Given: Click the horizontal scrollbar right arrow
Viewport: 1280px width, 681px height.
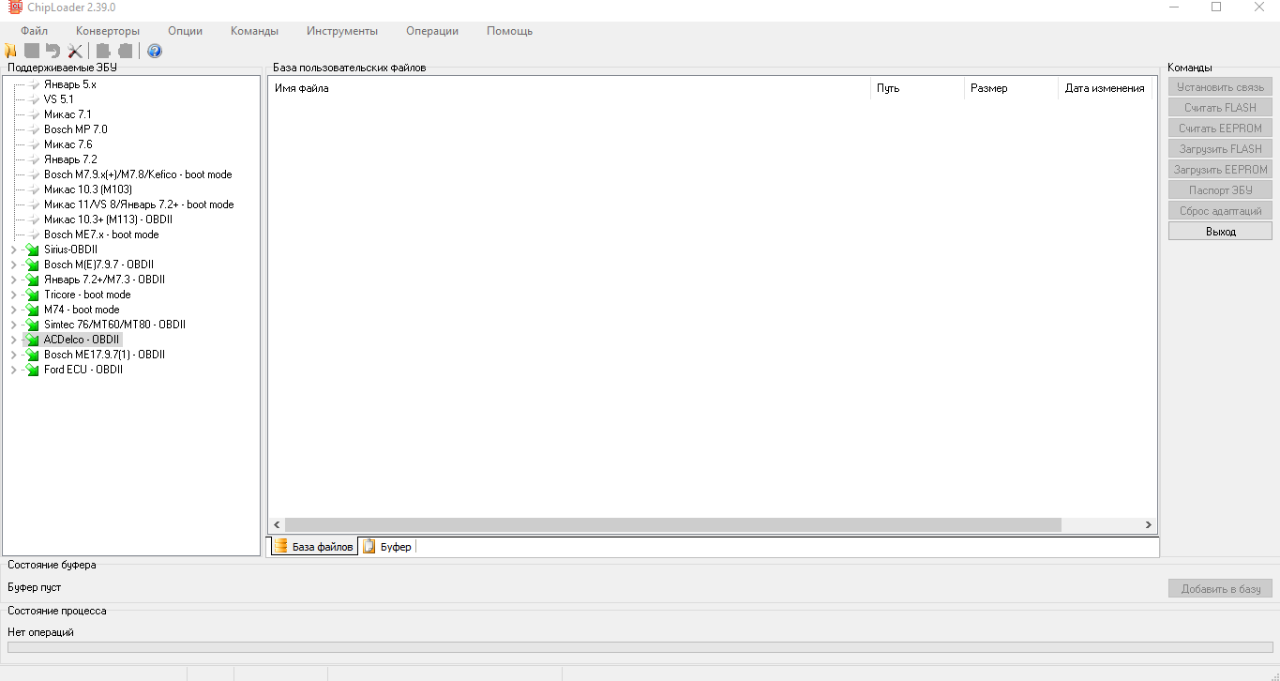Looking at the screenshot, I should click(x=1148, y=525).
